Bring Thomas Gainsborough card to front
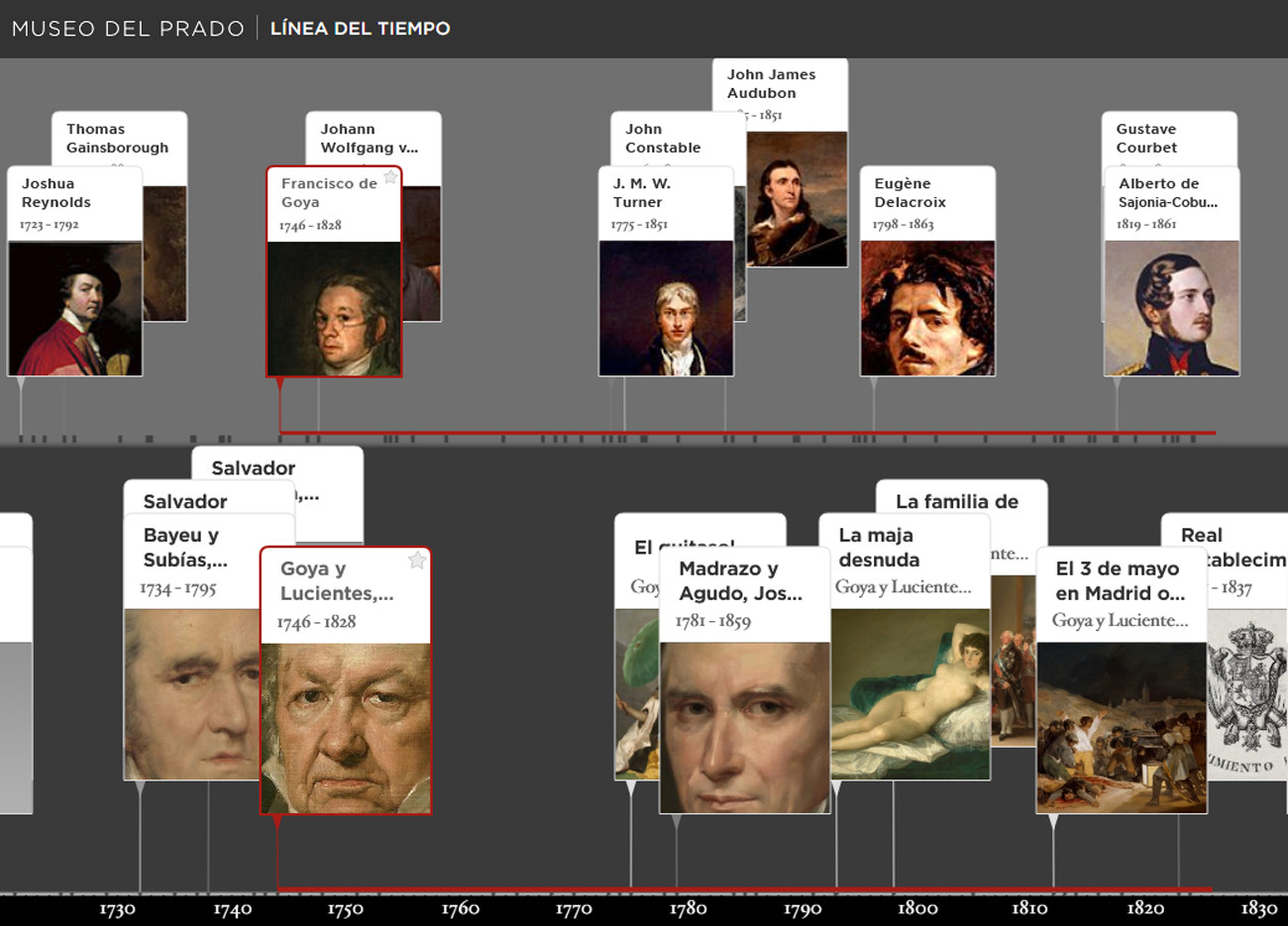The width and height of the screenshot is (1288, 926). tap(117, 139)
